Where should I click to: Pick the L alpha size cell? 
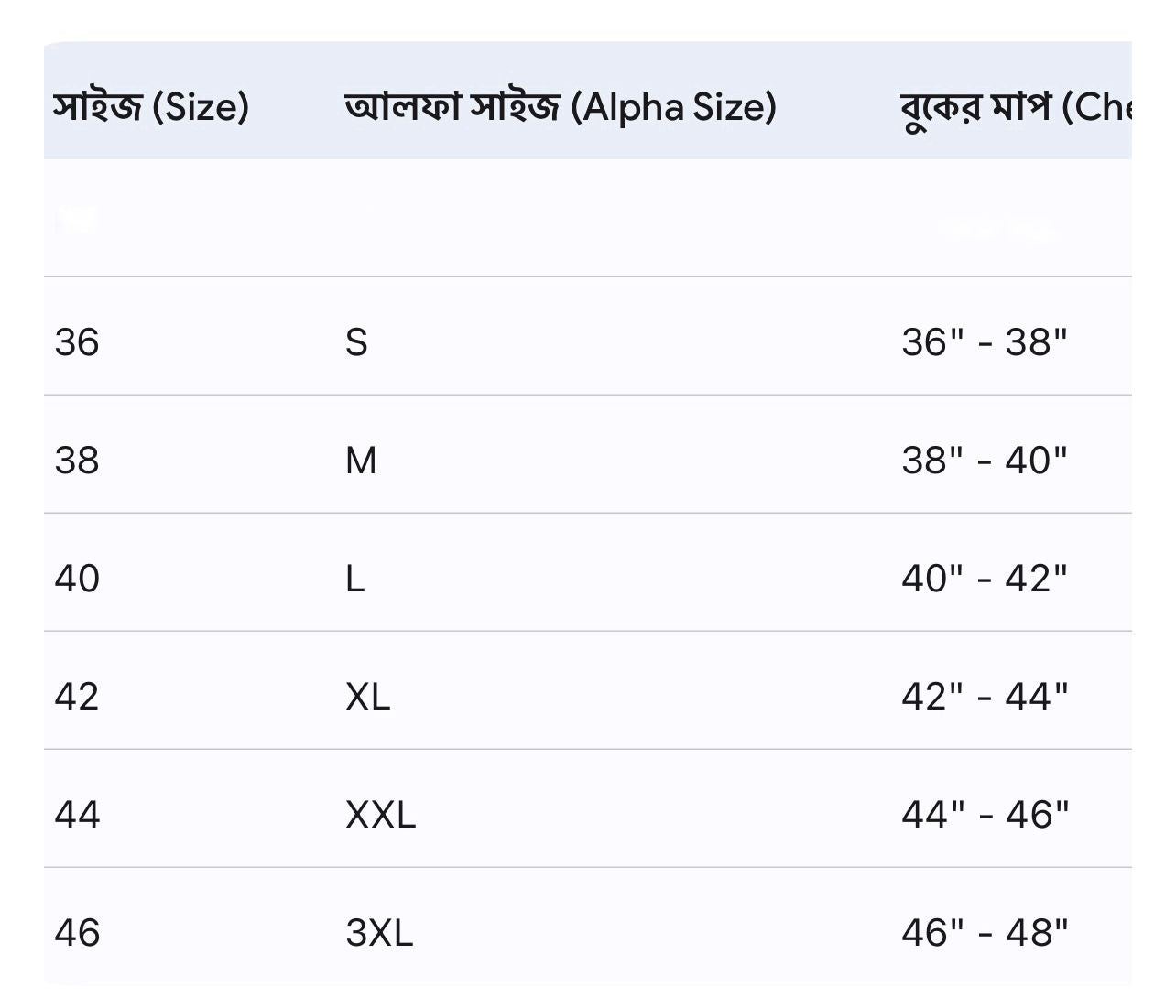click(355, 579)
